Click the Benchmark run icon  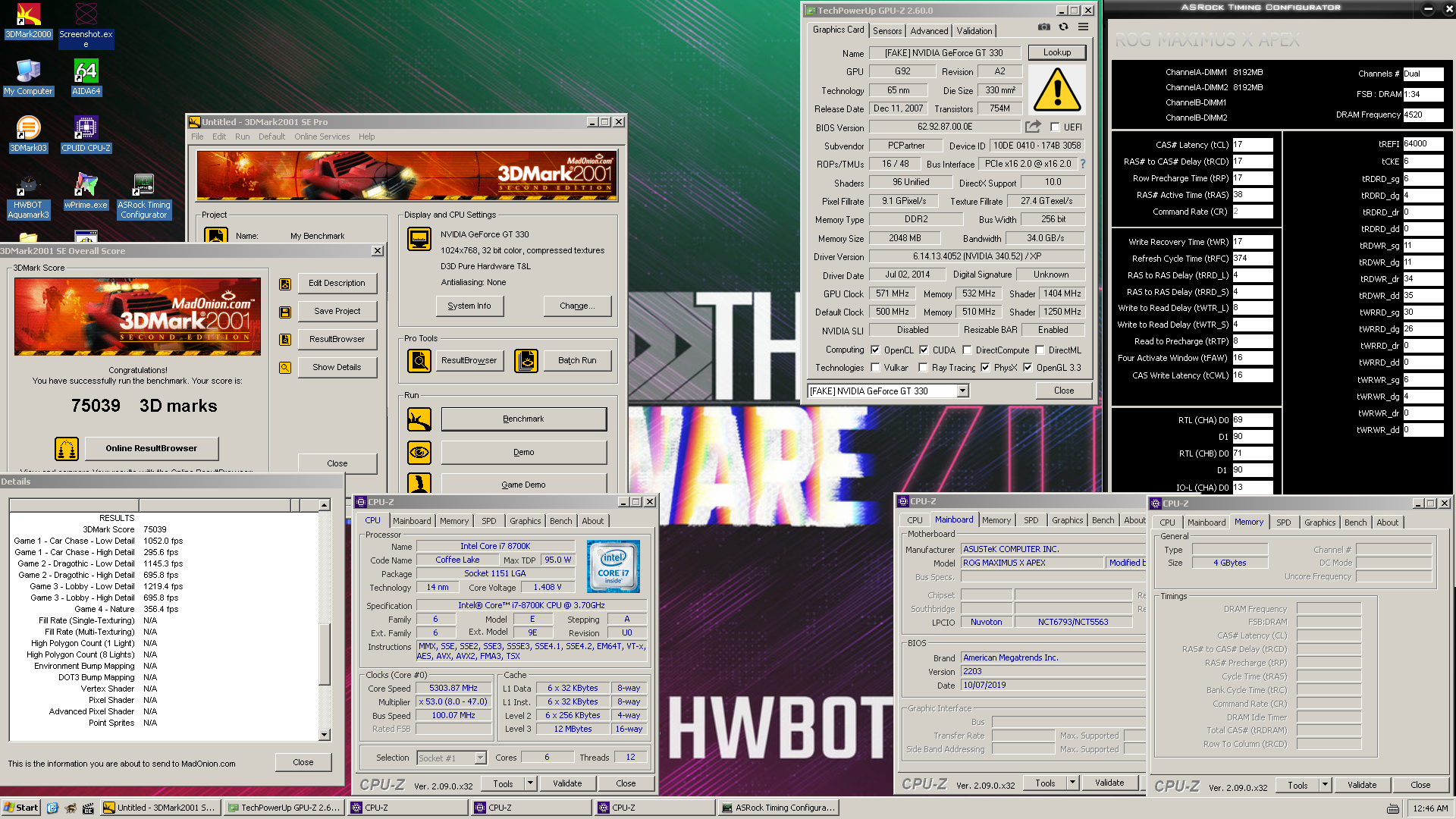coord(419,419)
